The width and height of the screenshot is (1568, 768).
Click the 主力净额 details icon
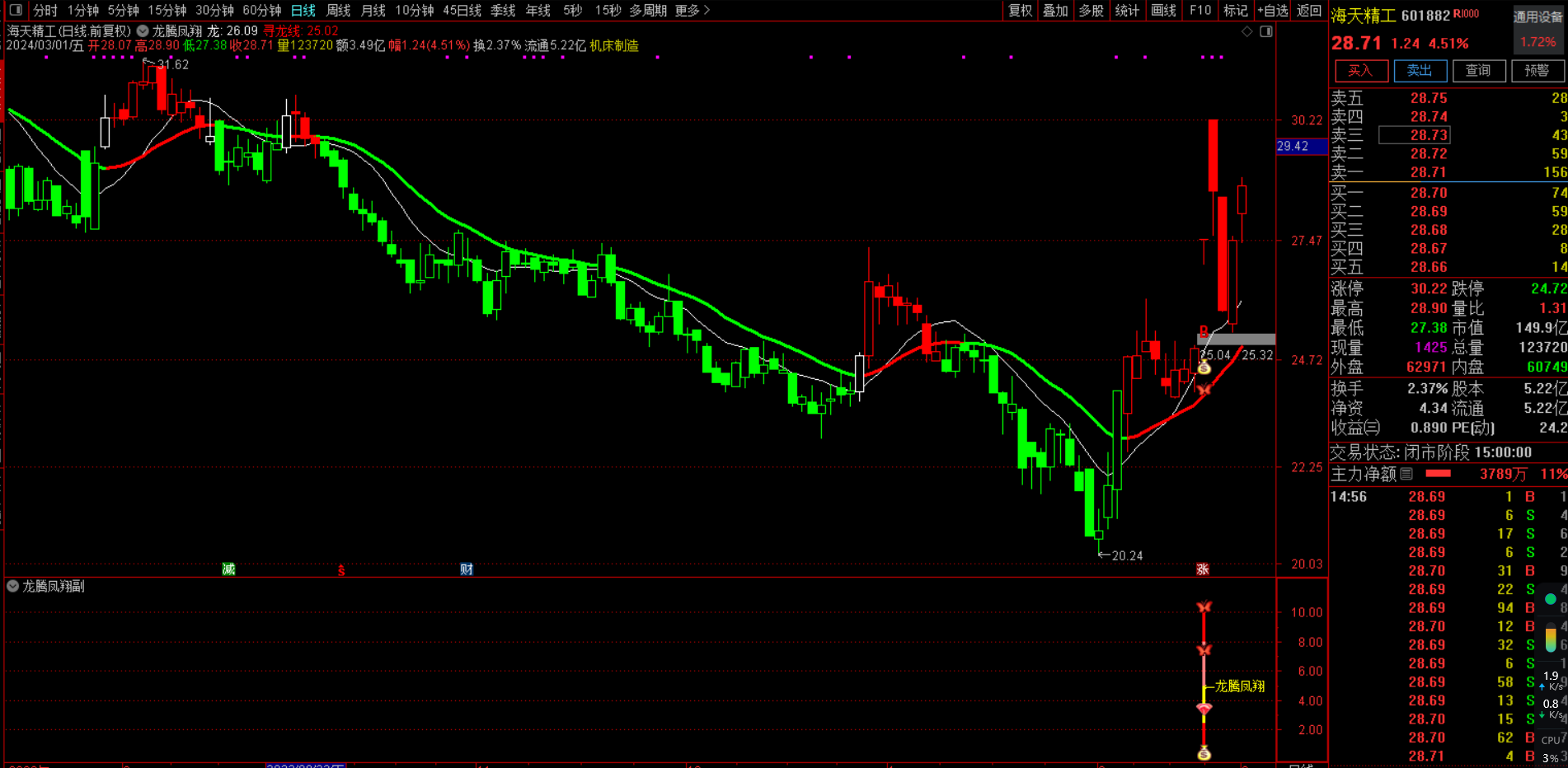pyautogui.click(x=1406, y=474)
